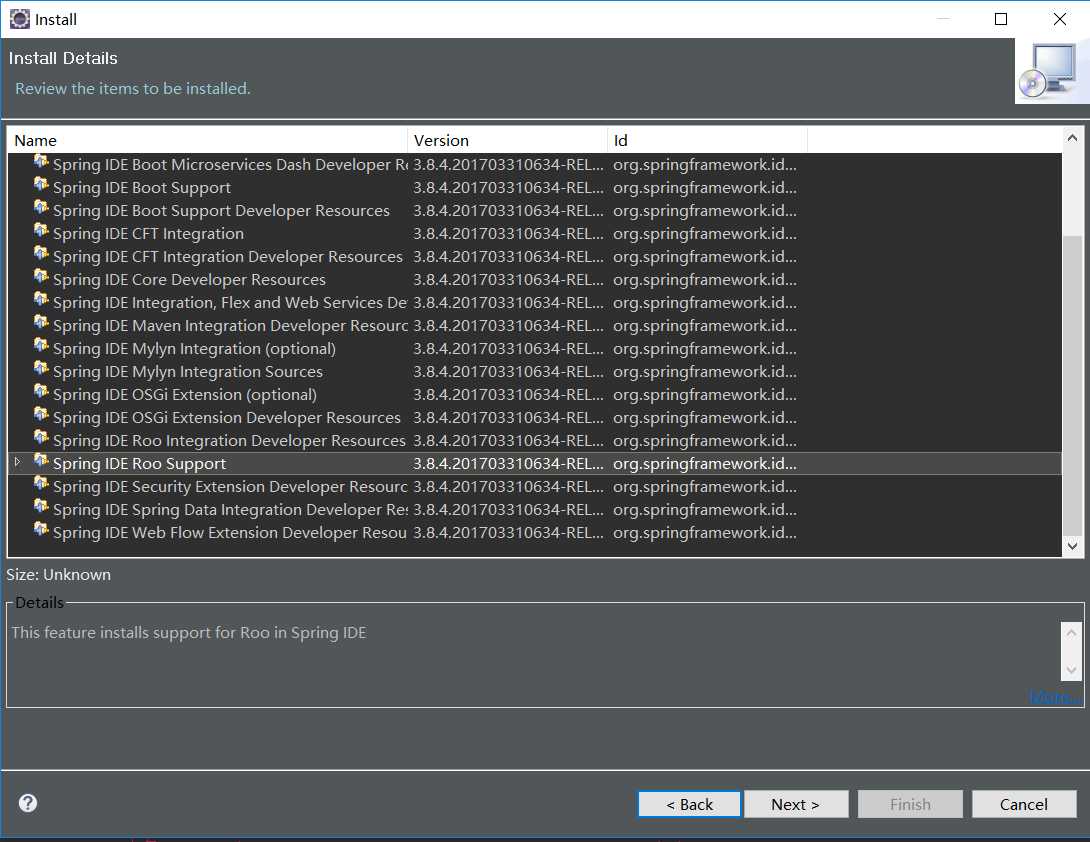Open help via question mark icon
Viewport: 1090px width, 842px height.
pos(28,803)
